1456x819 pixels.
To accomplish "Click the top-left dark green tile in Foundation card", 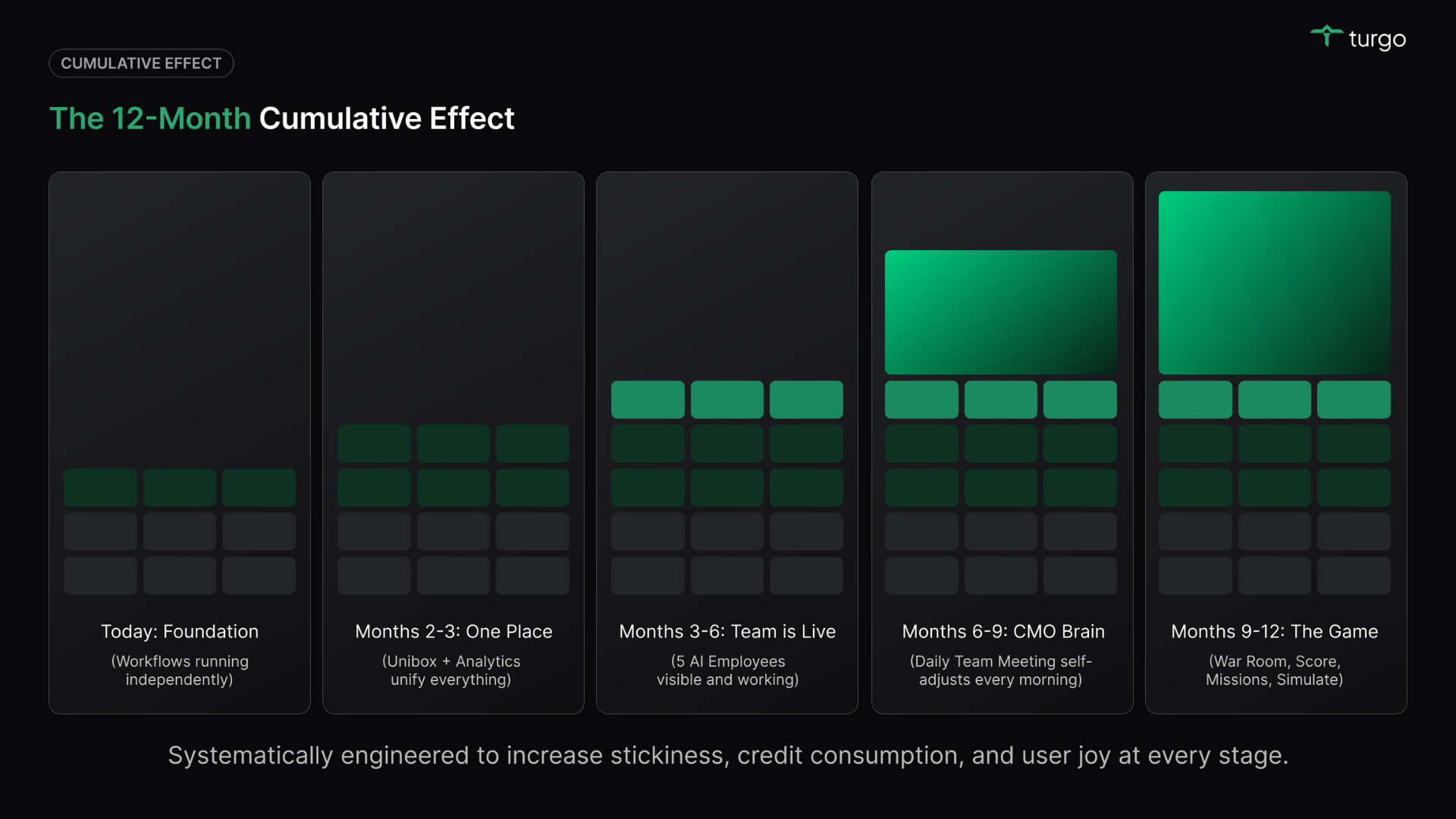I will 100,488.
